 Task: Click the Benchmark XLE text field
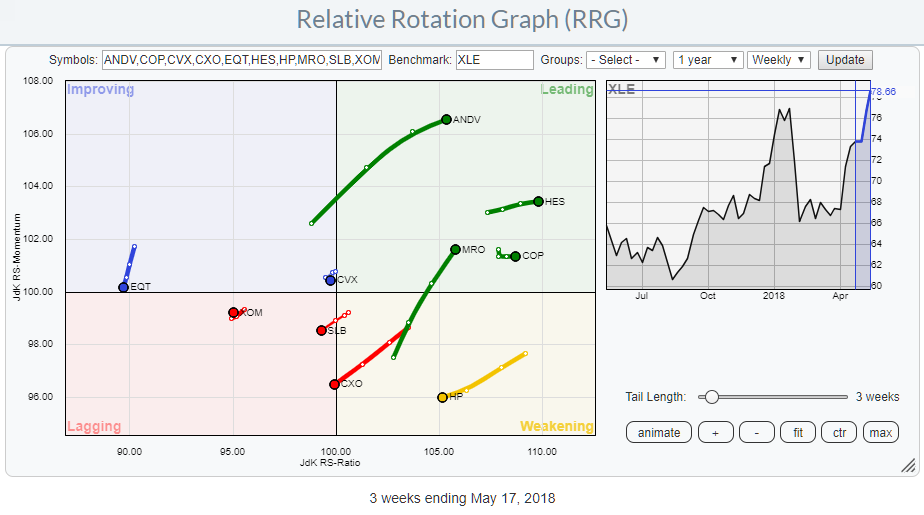click(494, 60)
